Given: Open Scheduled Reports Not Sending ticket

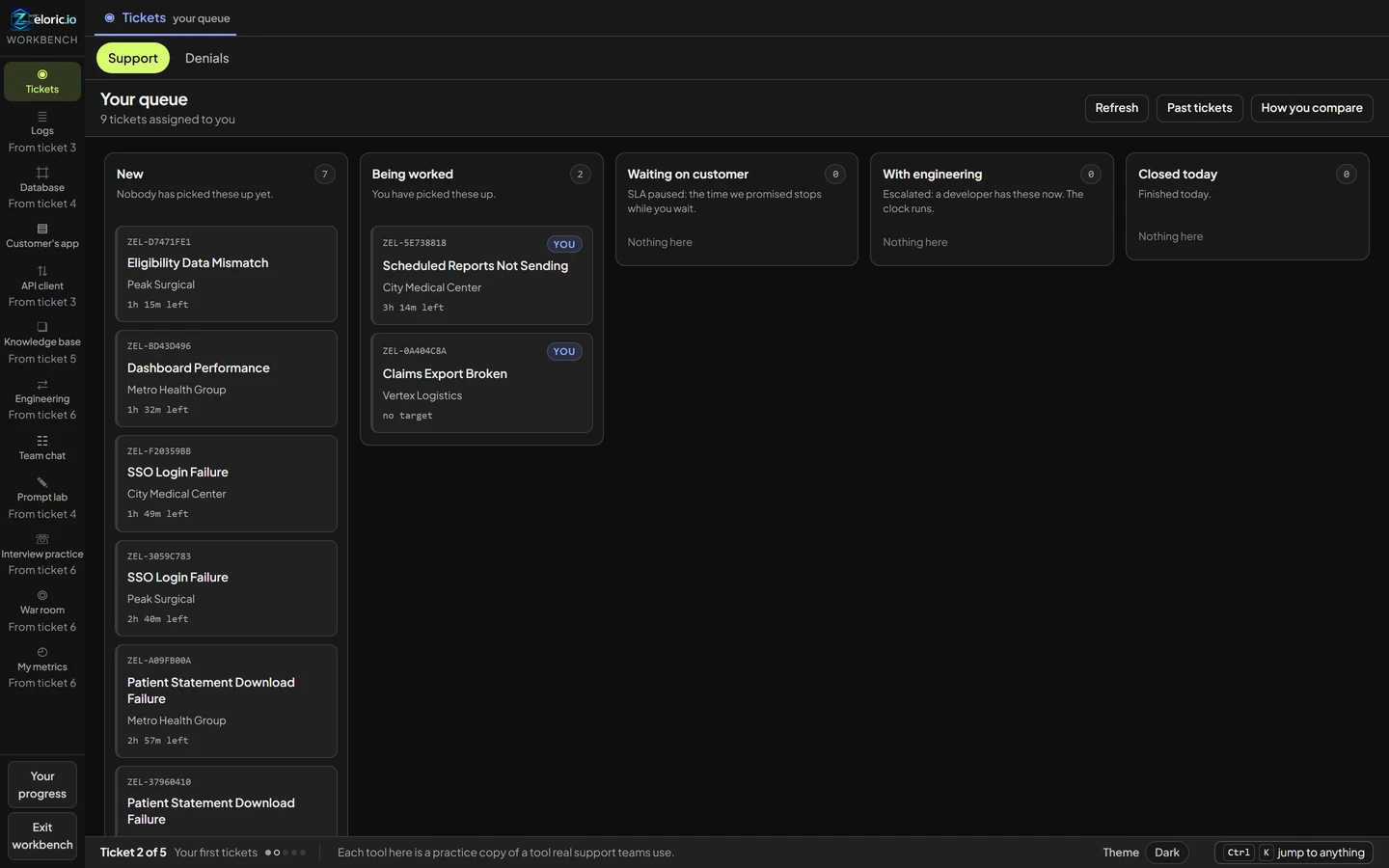Looking at the screenshot, I should tap(481, 276).
